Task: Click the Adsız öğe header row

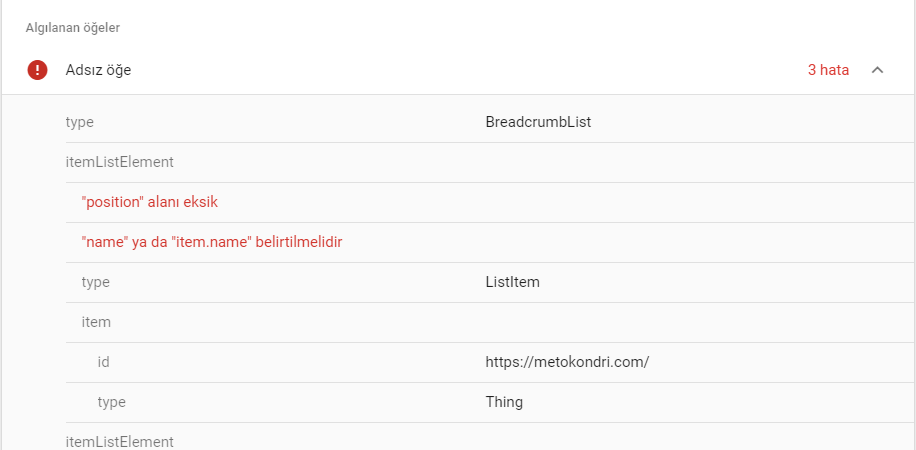Action: point(458,70)
